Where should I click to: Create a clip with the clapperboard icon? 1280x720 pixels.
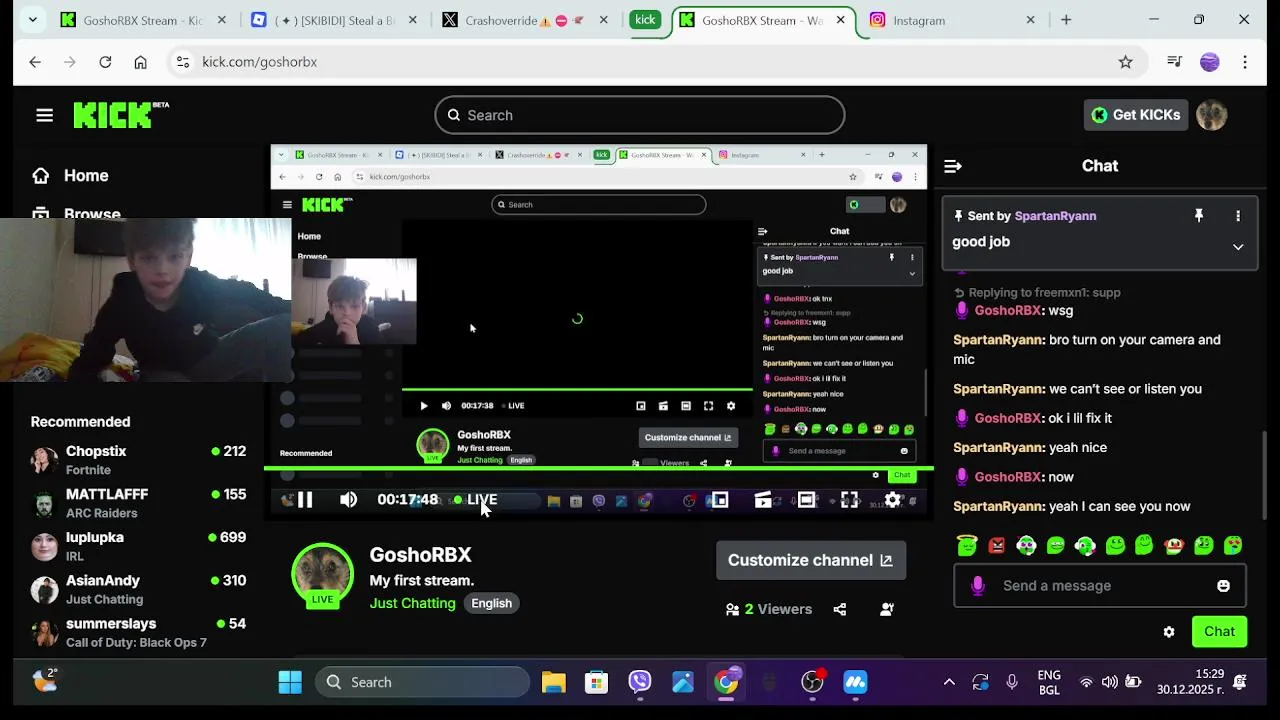[x=763, y=500]
